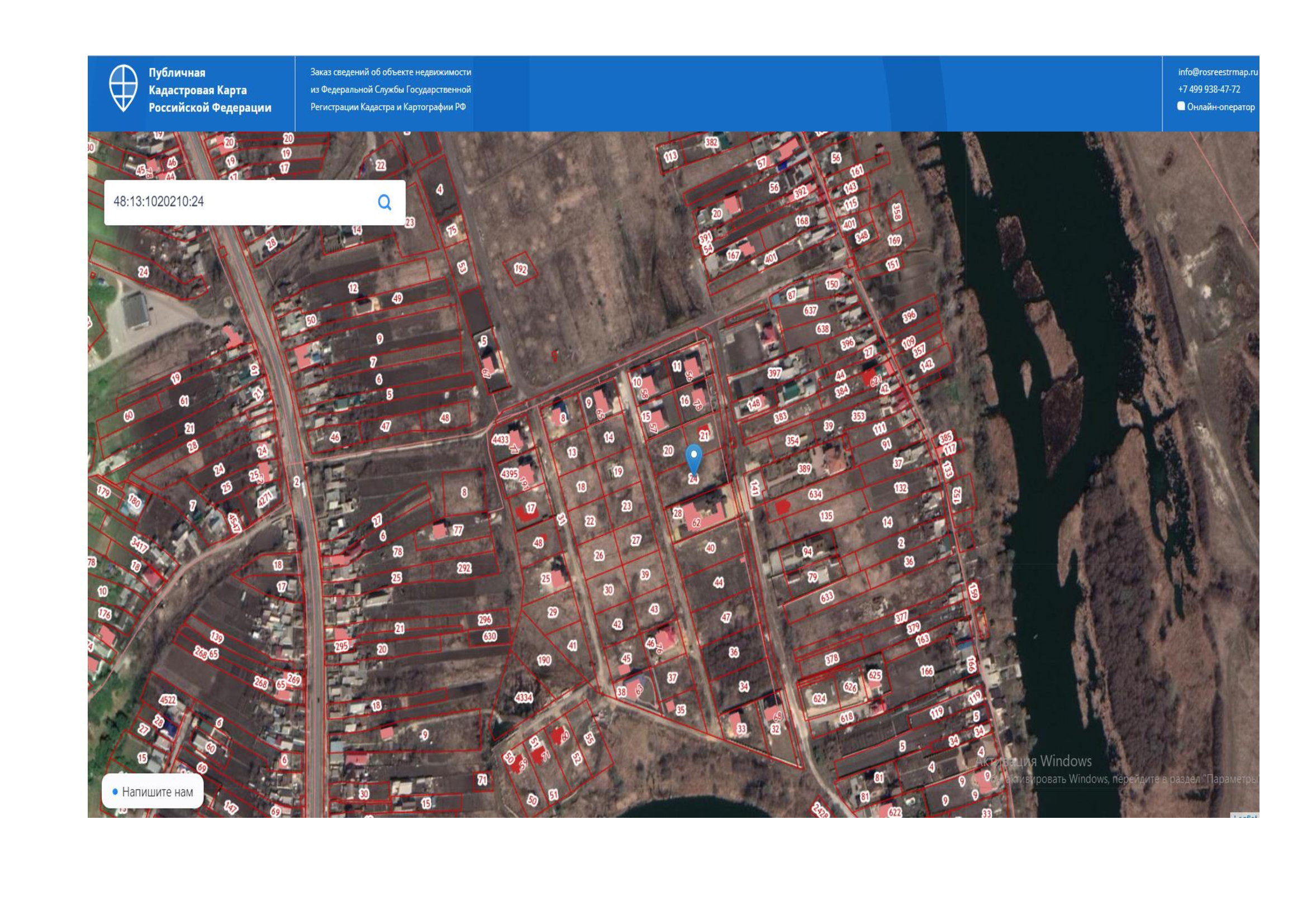Select parcel label 292
Screen dimensions: 1307x924
464,568
